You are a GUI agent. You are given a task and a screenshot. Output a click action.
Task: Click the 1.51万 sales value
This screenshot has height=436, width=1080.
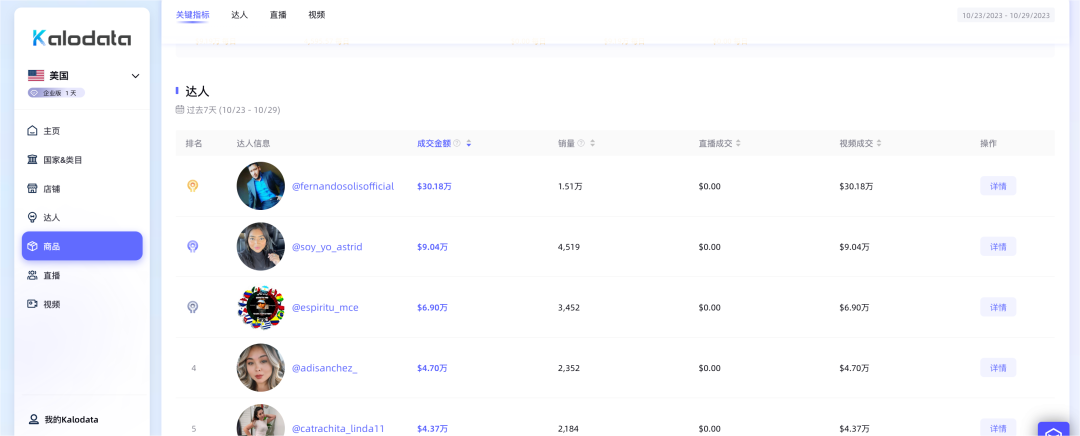[571, 186]
